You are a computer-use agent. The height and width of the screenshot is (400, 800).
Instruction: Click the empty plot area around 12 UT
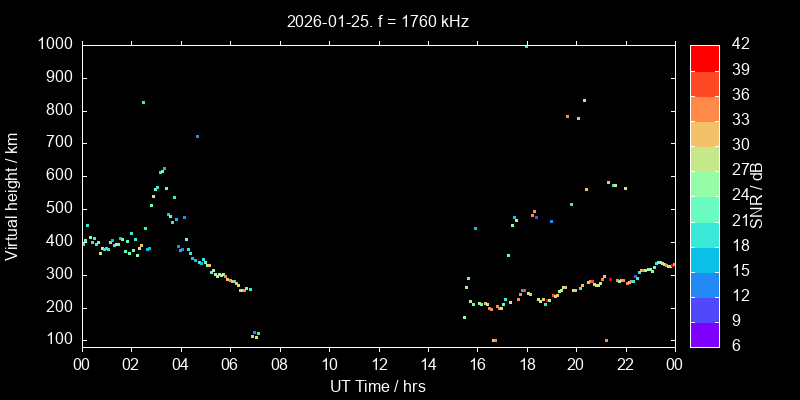tap(378, 200)
